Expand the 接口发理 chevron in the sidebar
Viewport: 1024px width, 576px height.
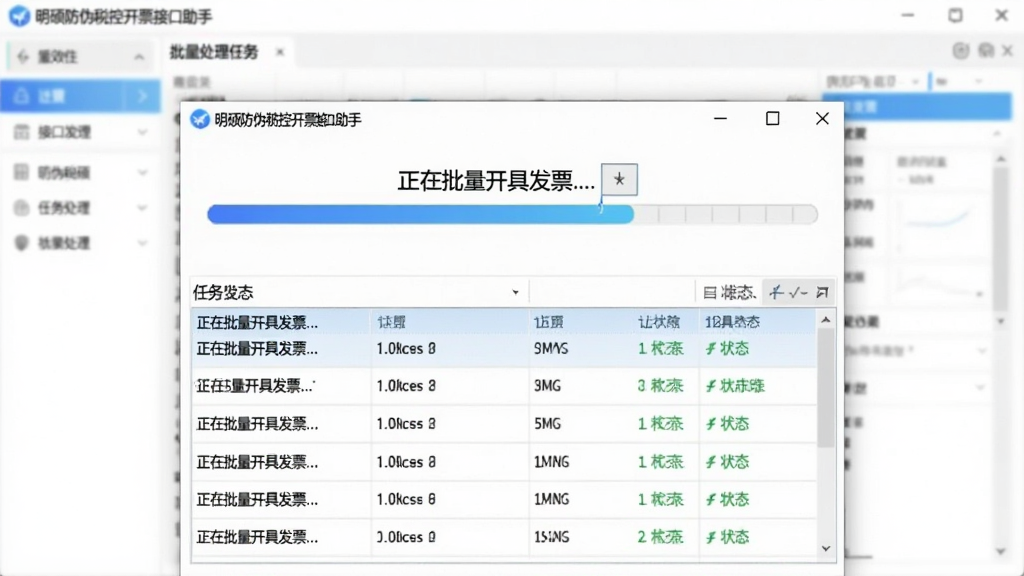tap(142, 133)
